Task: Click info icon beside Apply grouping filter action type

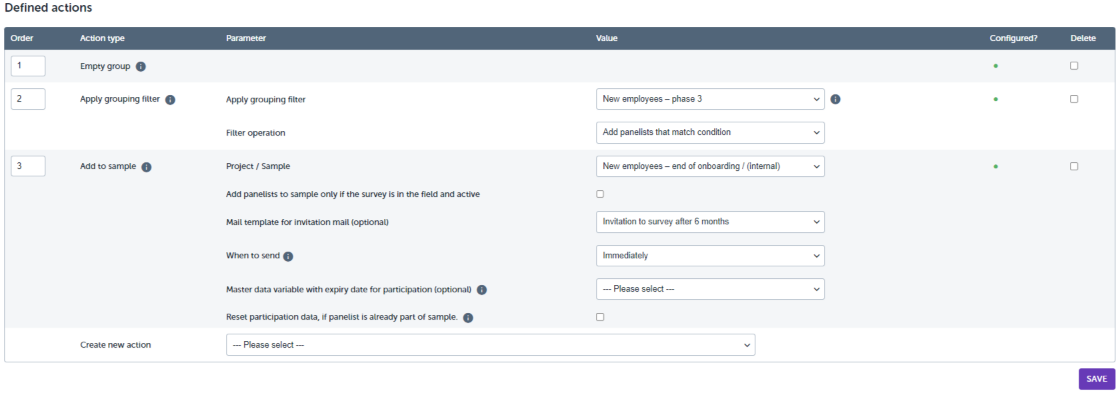Action: tap(170, 100)
